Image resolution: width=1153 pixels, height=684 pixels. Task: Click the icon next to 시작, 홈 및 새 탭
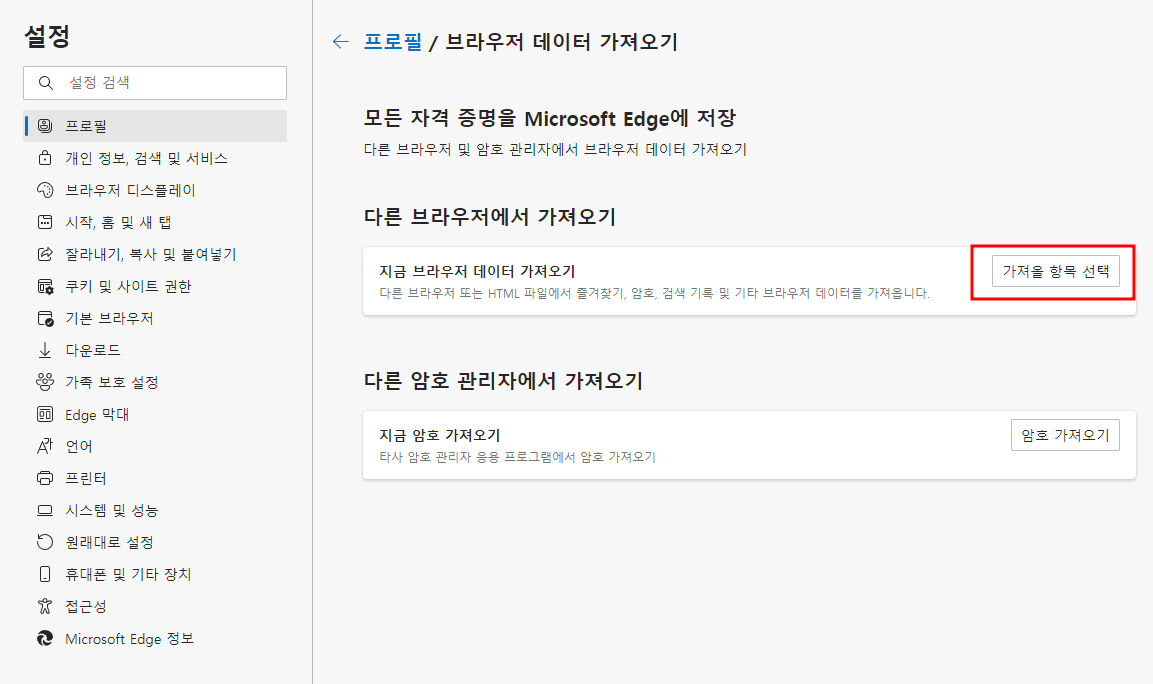pyautogui.click(x=45, y=222)
